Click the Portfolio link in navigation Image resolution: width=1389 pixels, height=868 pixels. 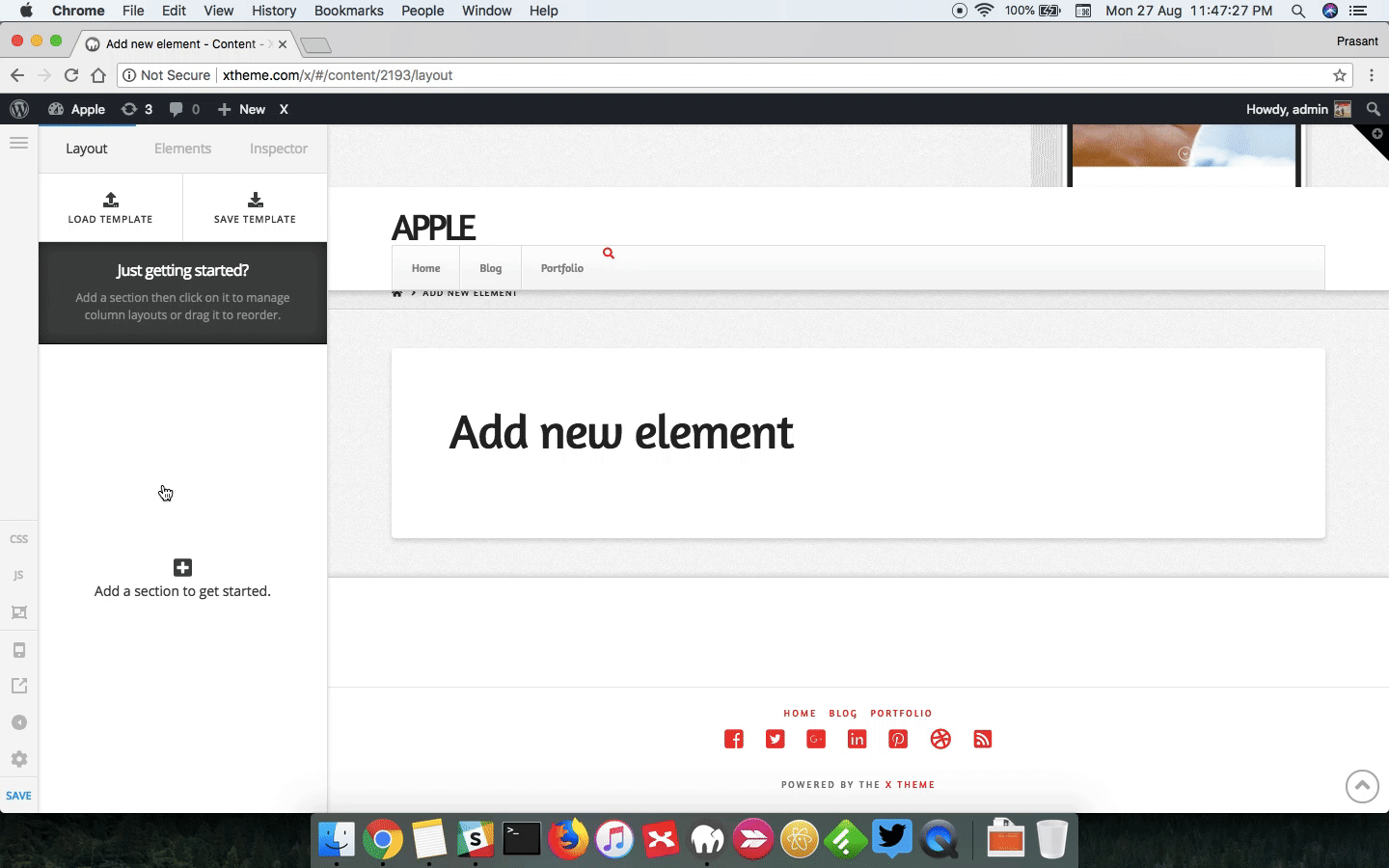561,268
